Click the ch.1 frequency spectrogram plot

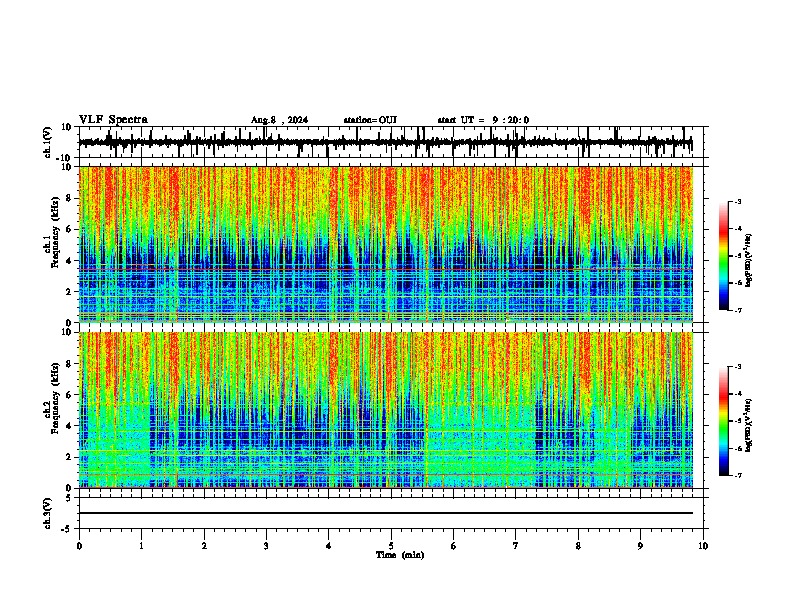pos(385,244)
